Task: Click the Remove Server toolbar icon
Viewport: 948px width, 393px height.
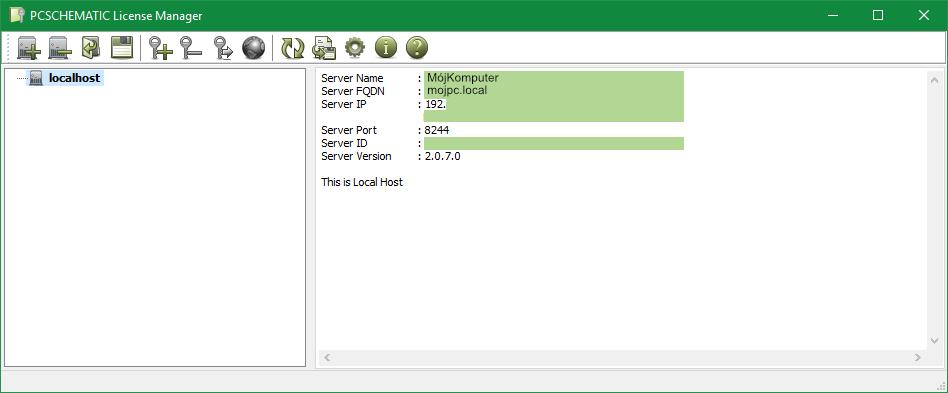Action: [60, 48]
